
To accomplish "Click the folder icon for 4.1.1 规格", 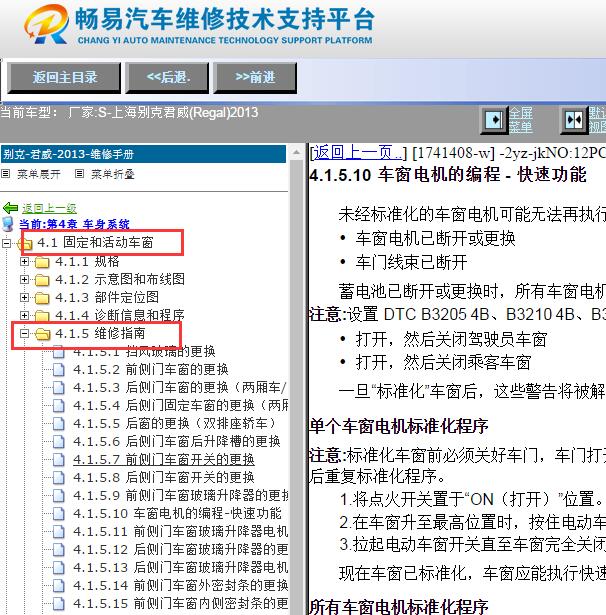I will tap(42, 262).
